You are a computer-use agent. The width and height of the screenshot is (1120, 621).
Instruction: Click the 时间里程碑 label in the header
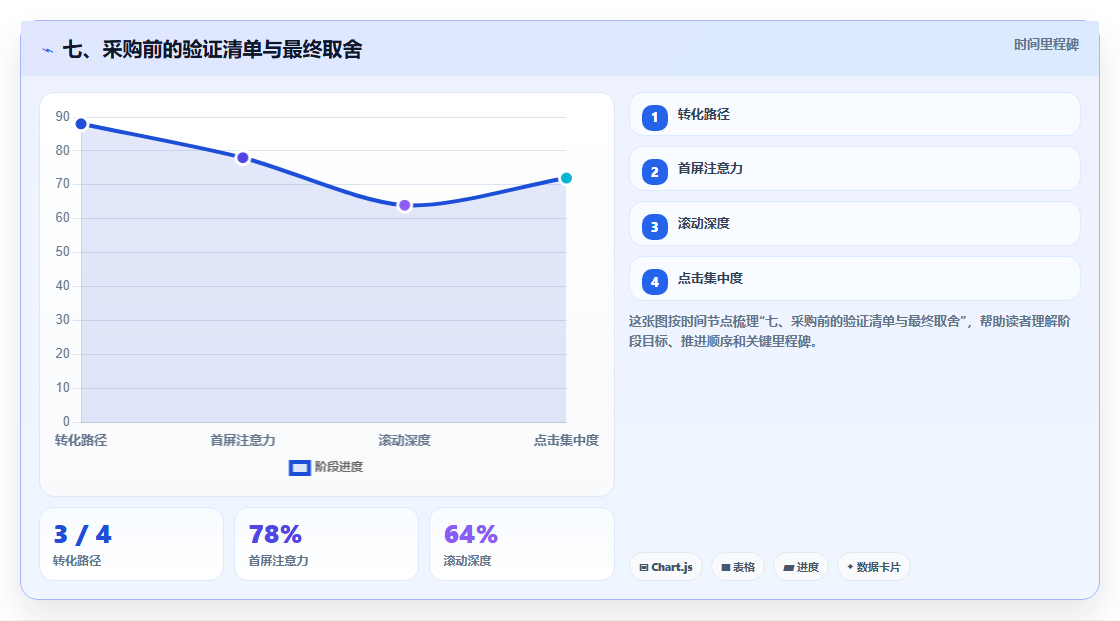click(1046, 44)
